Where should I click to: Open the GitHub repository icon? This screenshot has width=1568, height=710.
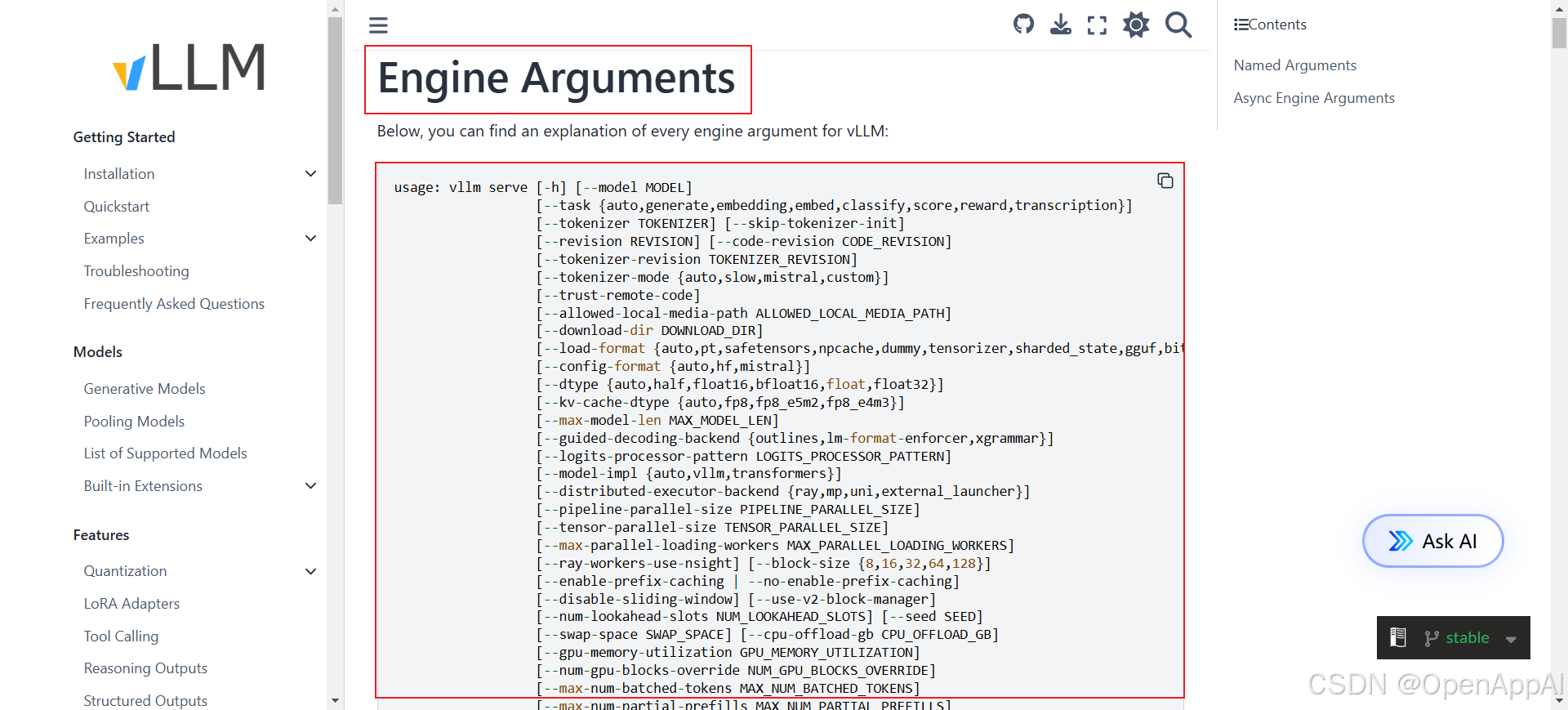pos(1023,25)
